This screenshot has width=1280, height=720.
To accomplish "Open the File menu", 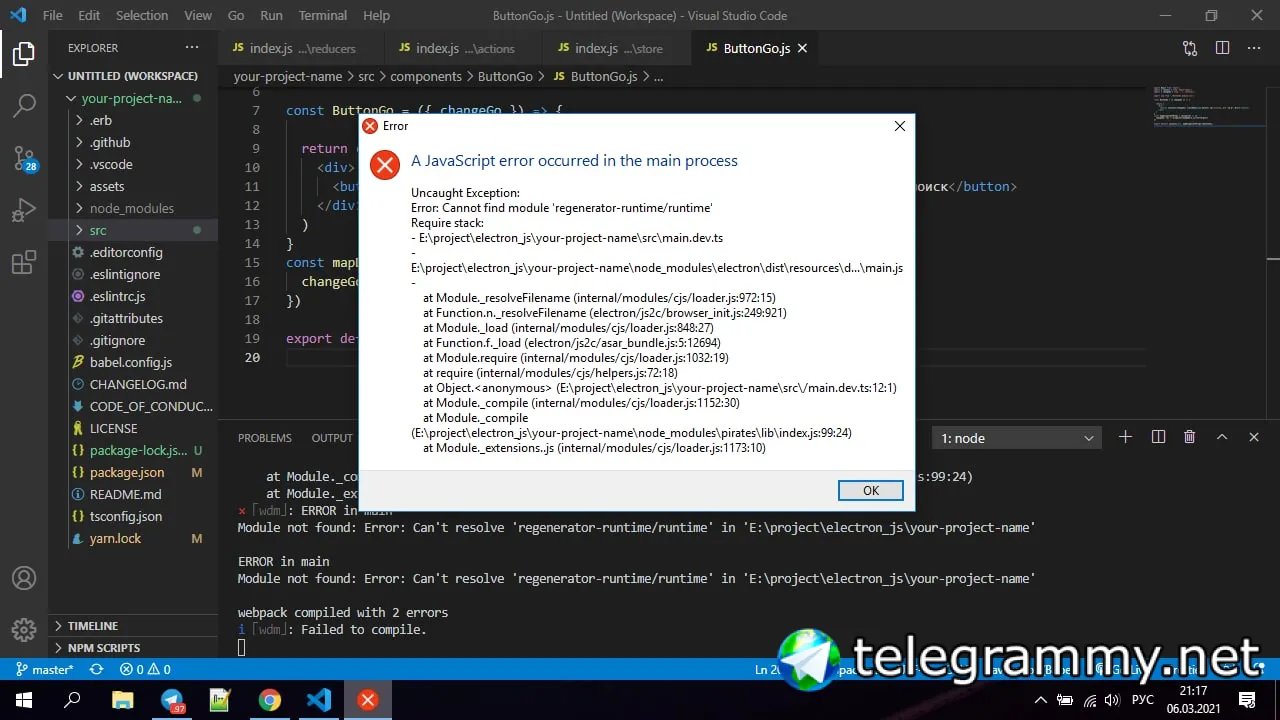I will [x=52, y=15].
